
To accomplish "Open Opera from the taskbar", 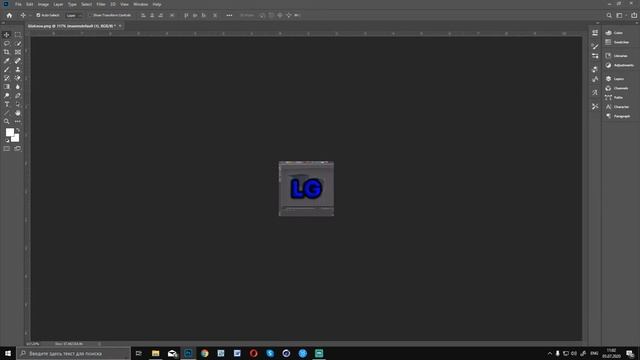I will click(253, 353).
